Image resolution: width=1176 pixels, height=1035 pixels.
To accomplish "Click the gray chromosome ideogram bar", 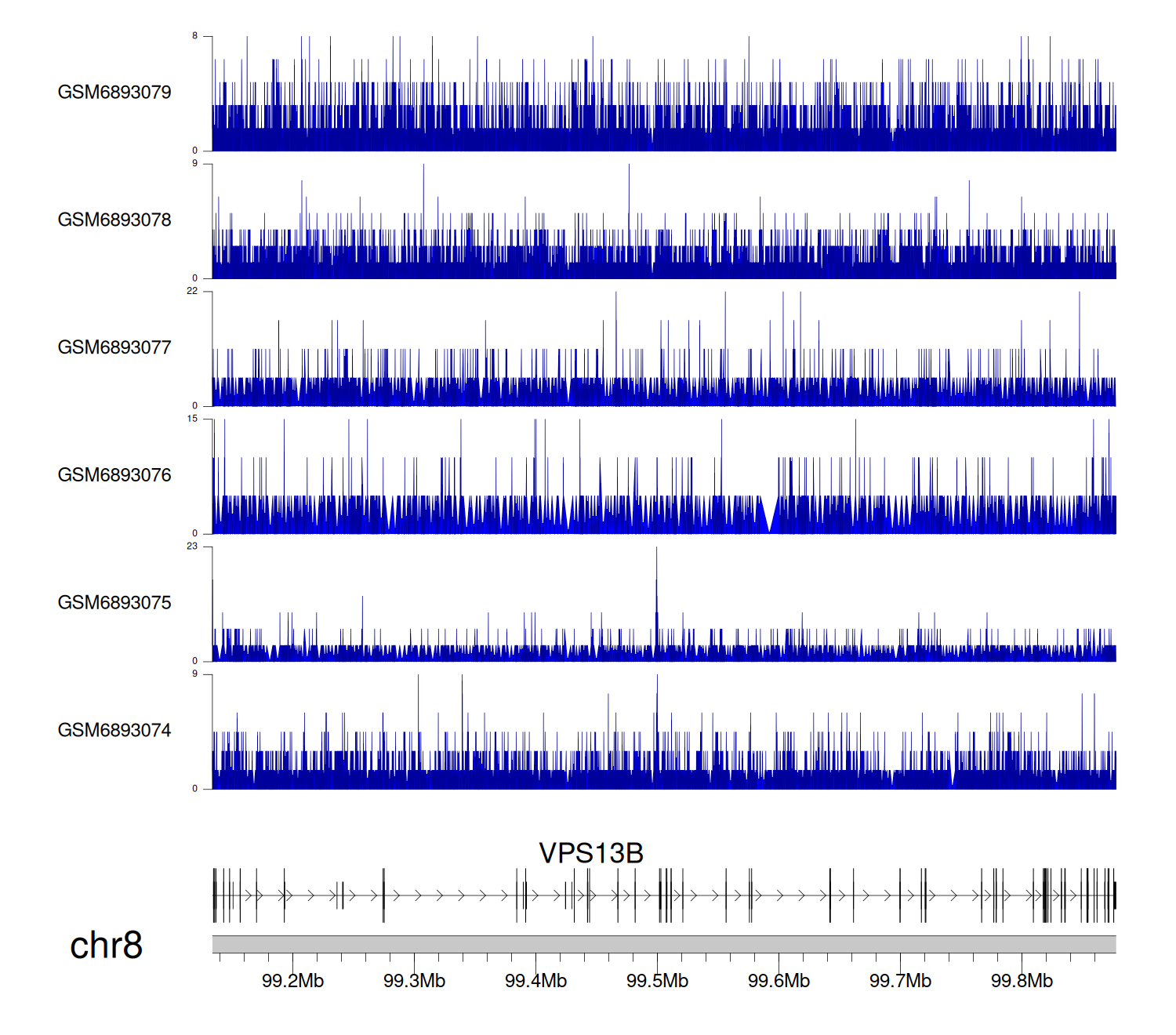I will pos(663,944).
